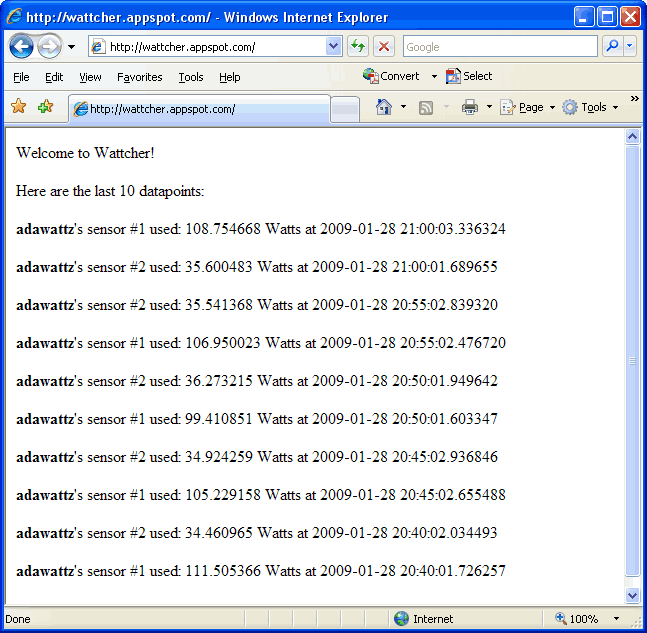
Task: Open the zoom level dropdown arrow
Action: [616, 619]
